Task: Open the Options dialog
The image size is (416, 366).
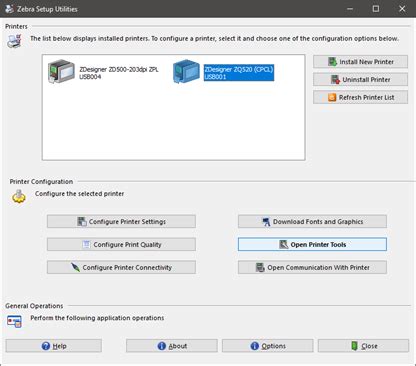Action: 268,346
